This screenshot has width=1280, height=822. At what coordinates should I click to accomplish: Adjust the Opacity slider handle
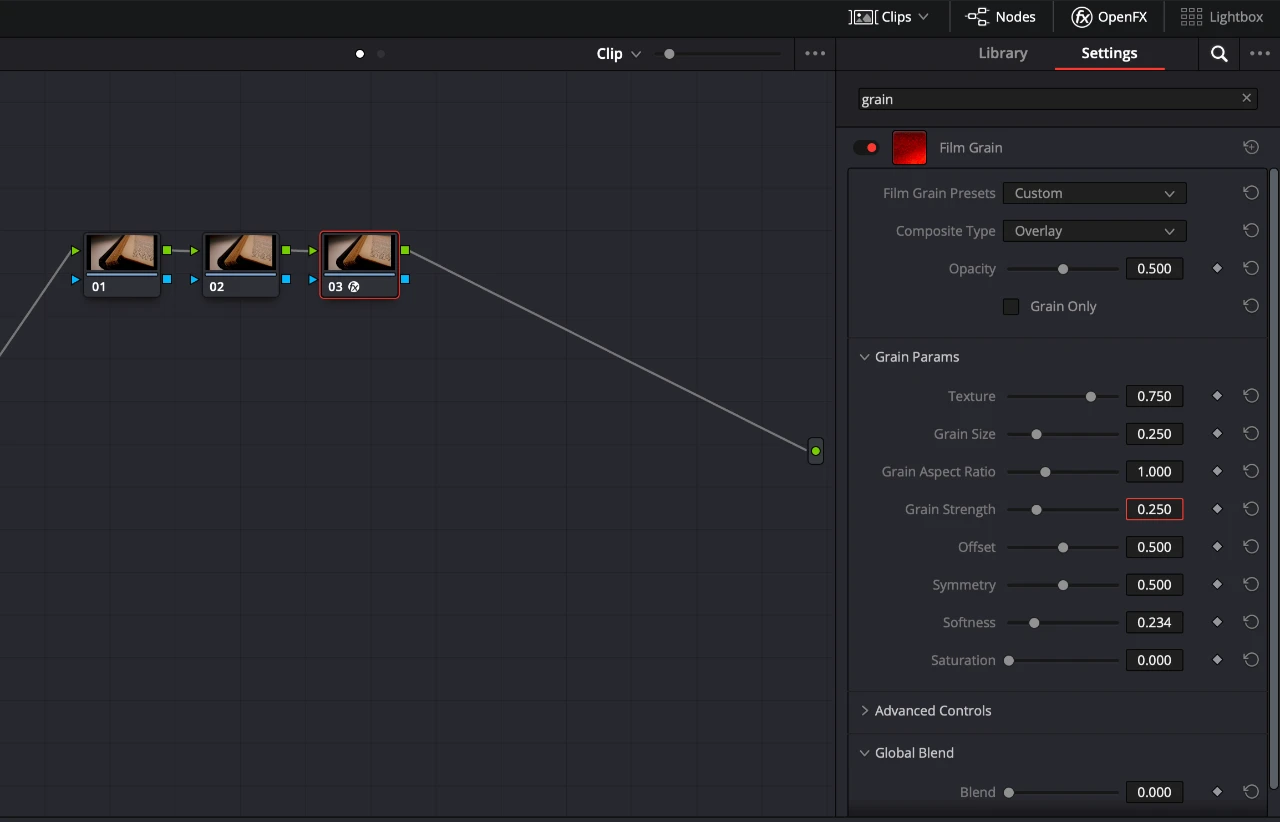(x=1062, y=268)
